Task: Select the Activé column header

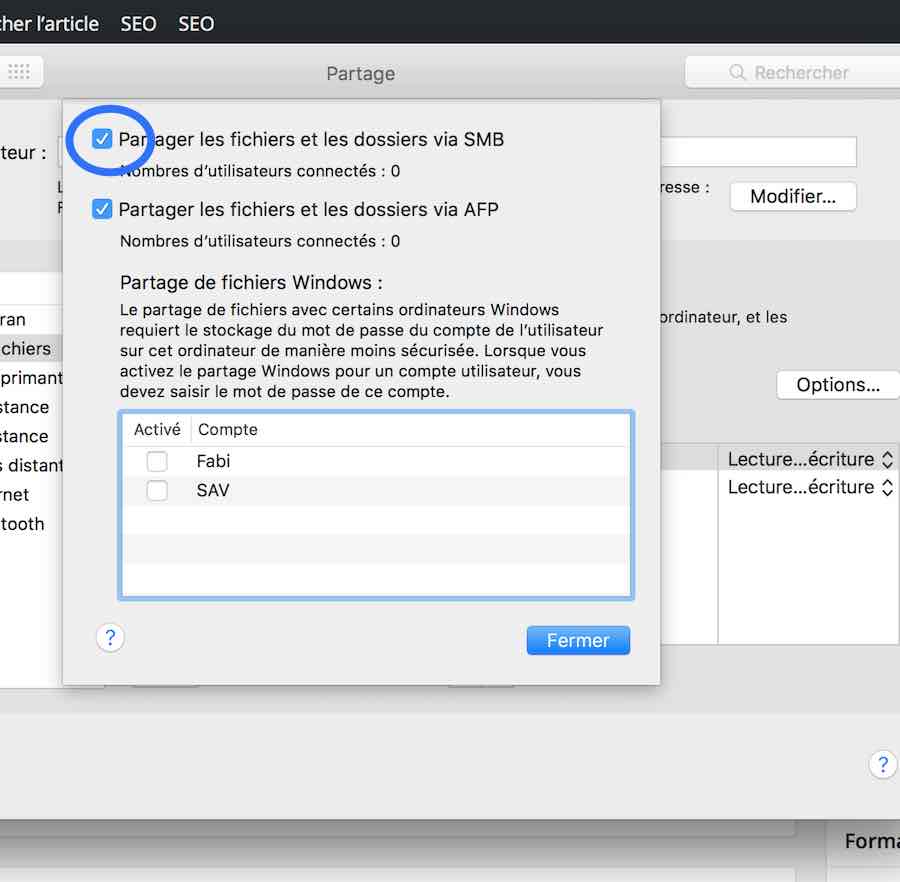Action: 157,429
